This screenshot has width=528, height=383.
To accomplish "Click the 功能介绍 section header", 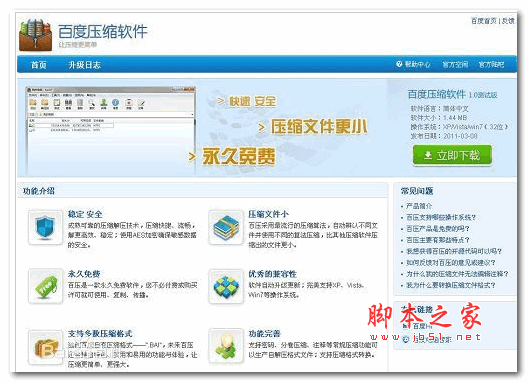I will 39,191.
